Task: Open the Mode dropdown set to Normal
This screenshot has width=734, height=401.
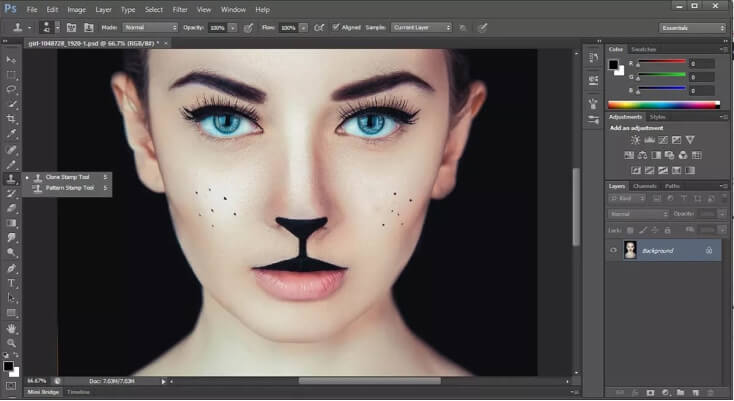Action: click(x=148, y=27)
